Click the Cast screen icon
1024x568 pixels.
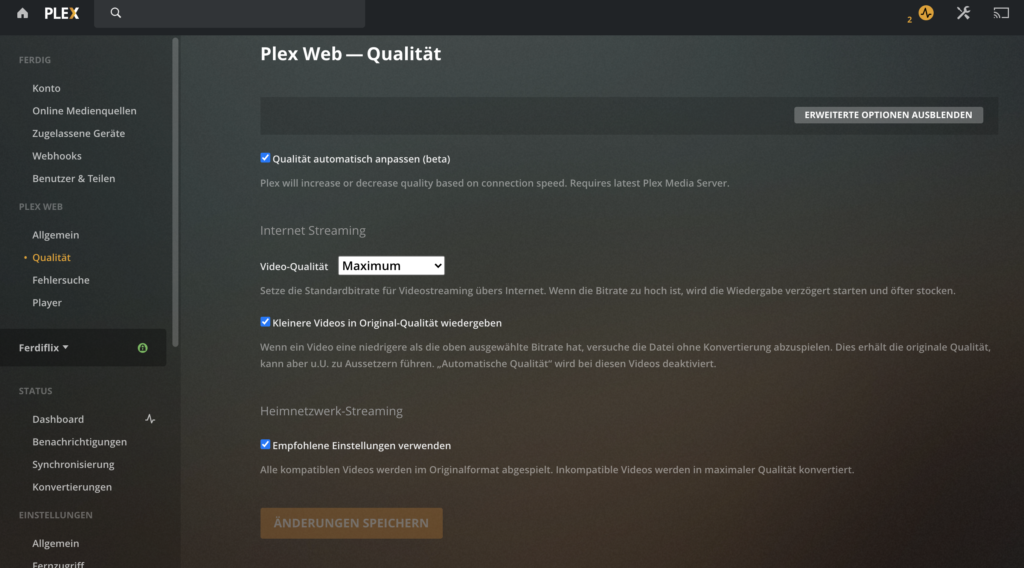click(x=1001, y=13)
